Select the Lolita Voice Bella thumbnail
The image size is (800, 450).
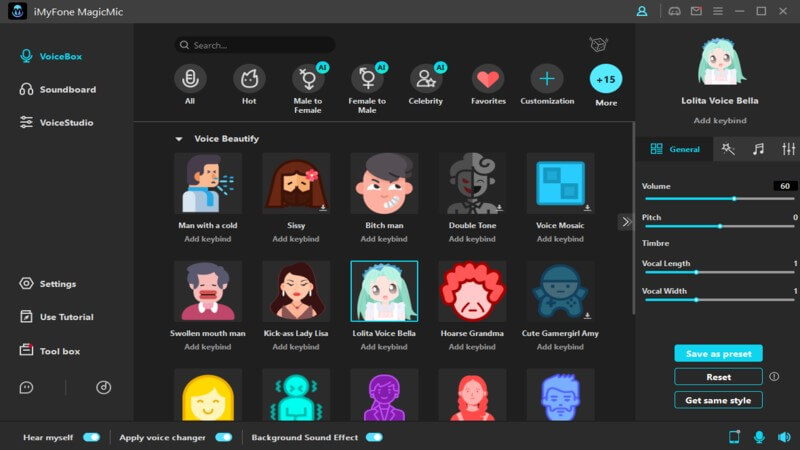(x=384, y=291)
